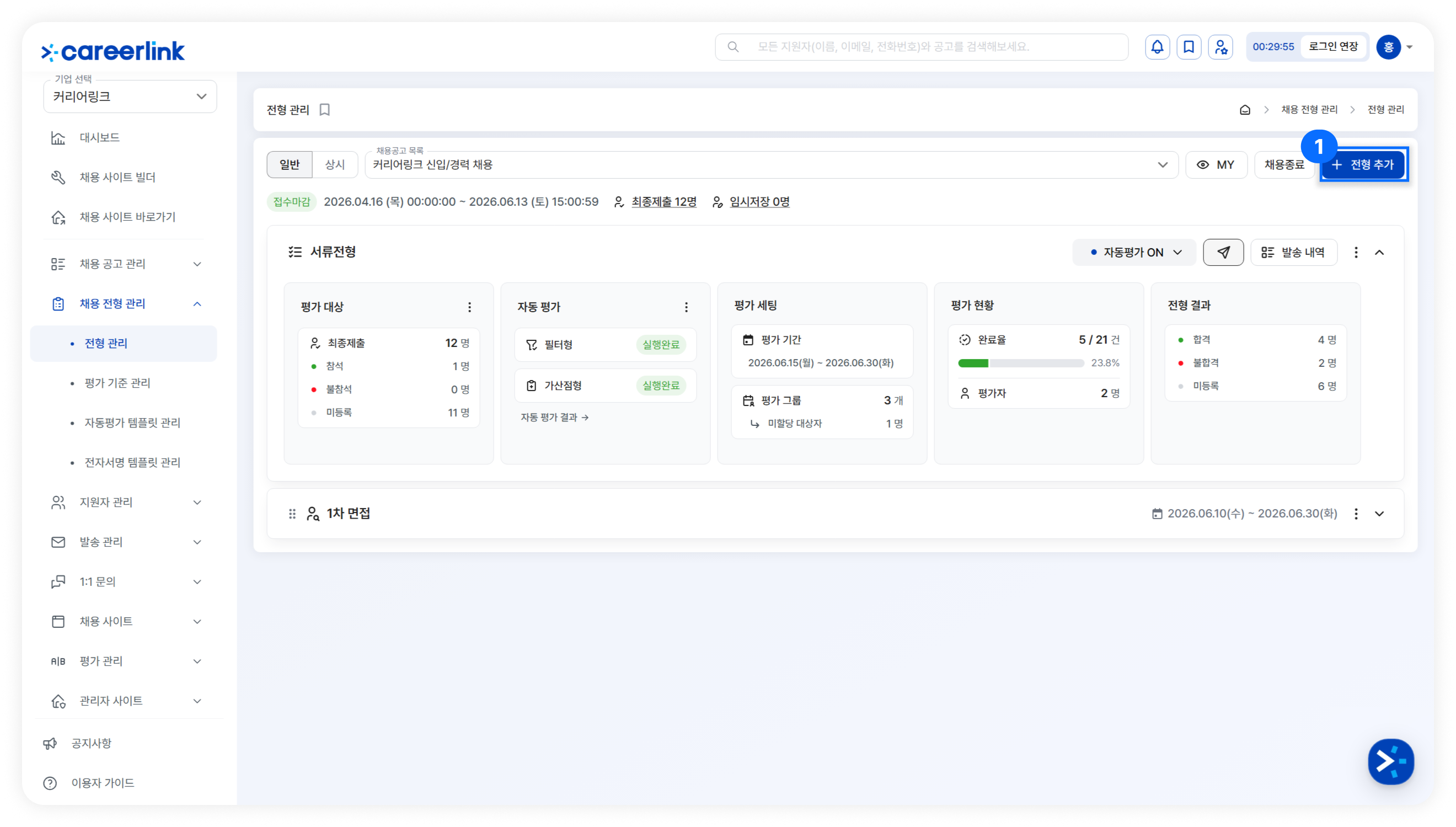
Task: Click the 채용 사이트 바로가기 house icon
Action: click(58, 217)
